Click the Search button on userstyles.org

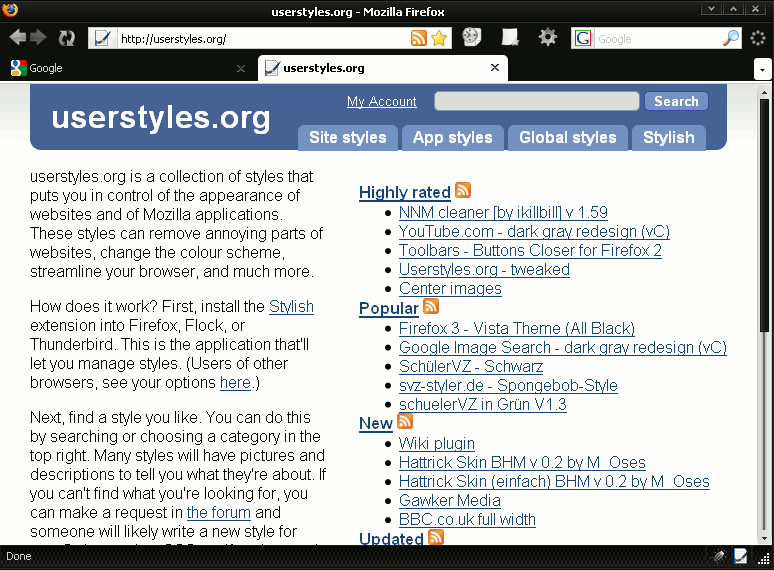coord(676,101)
